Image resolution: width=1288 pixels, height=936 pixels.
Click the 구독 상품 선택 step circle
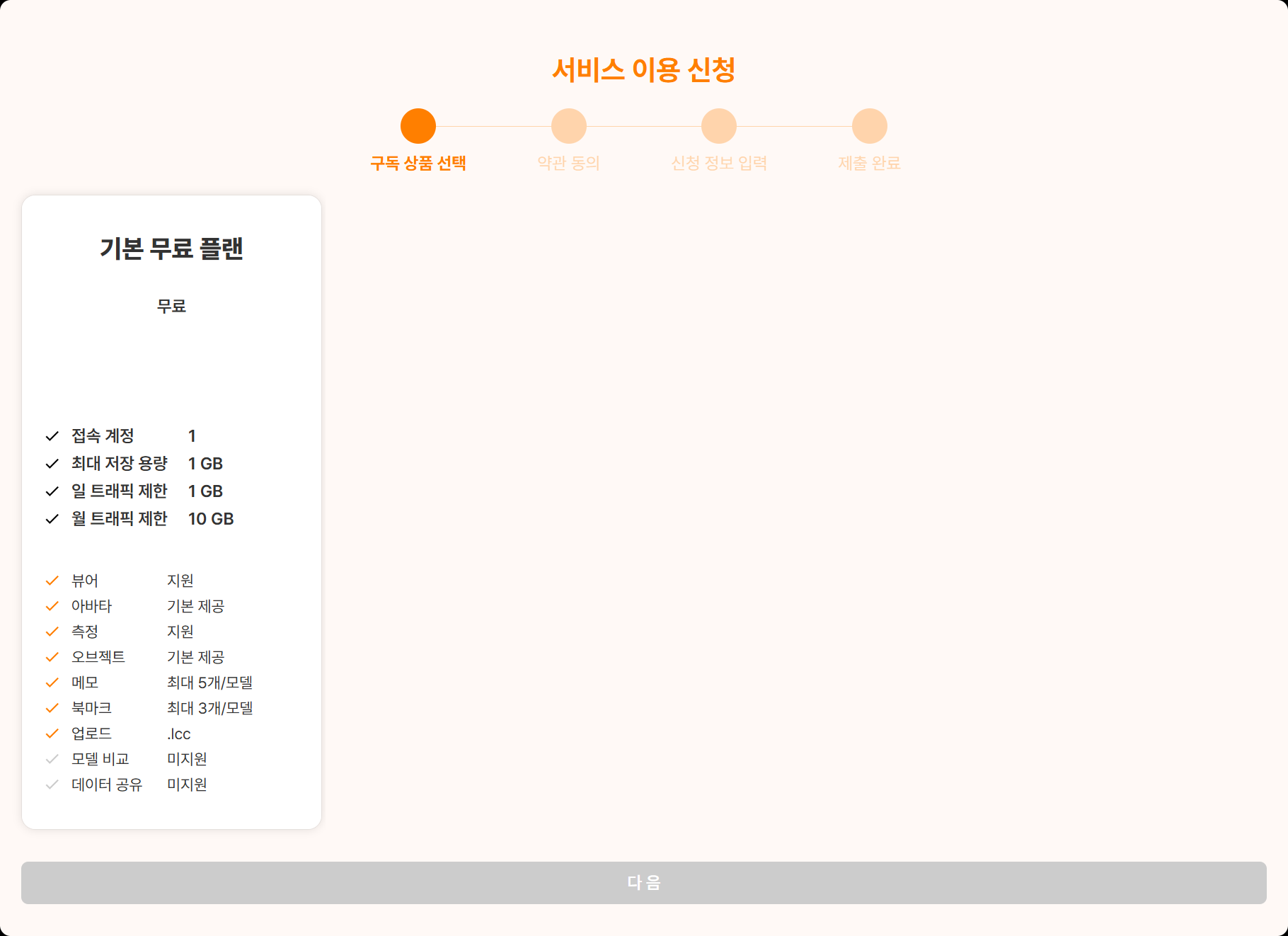tap(418, 126)
